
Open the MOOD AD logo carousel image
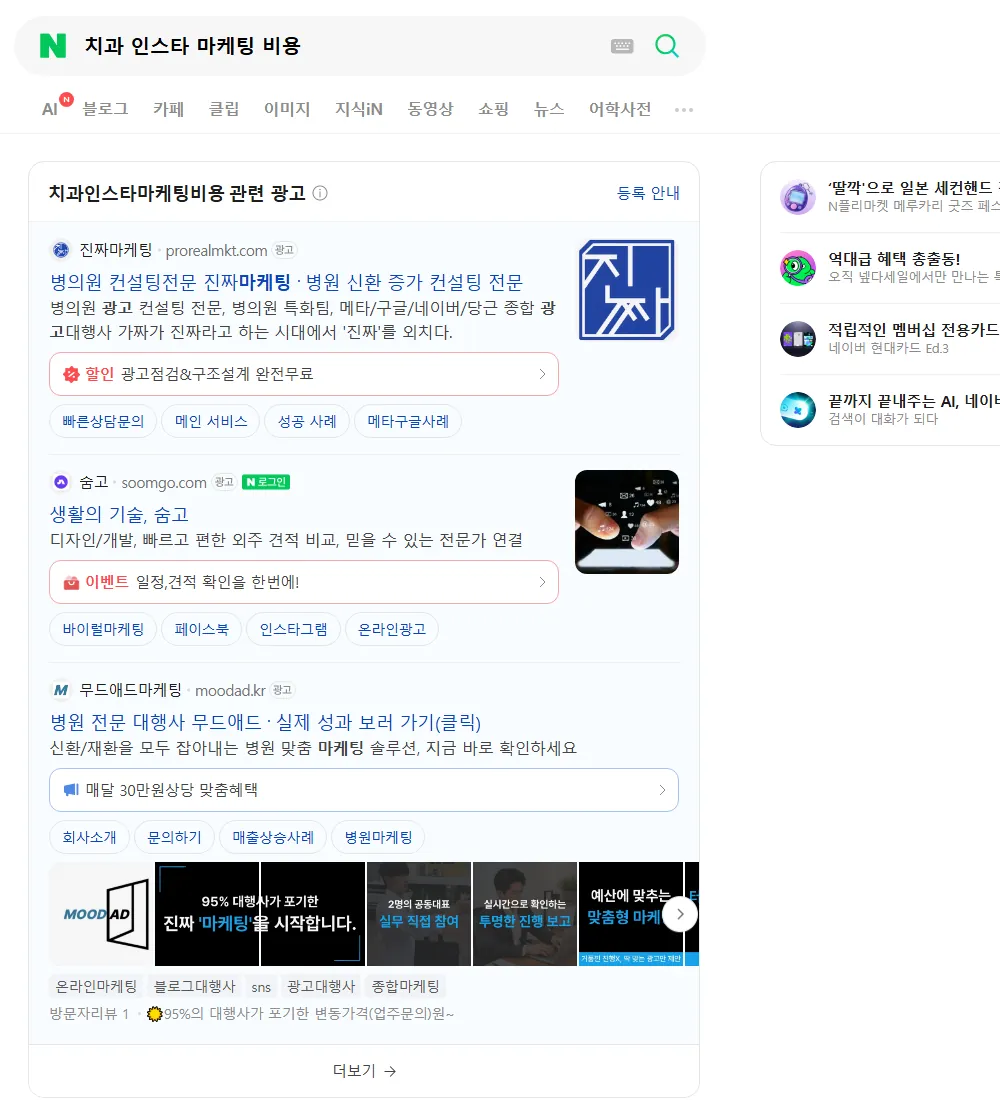pyautogui.click(x=102, y=914)
